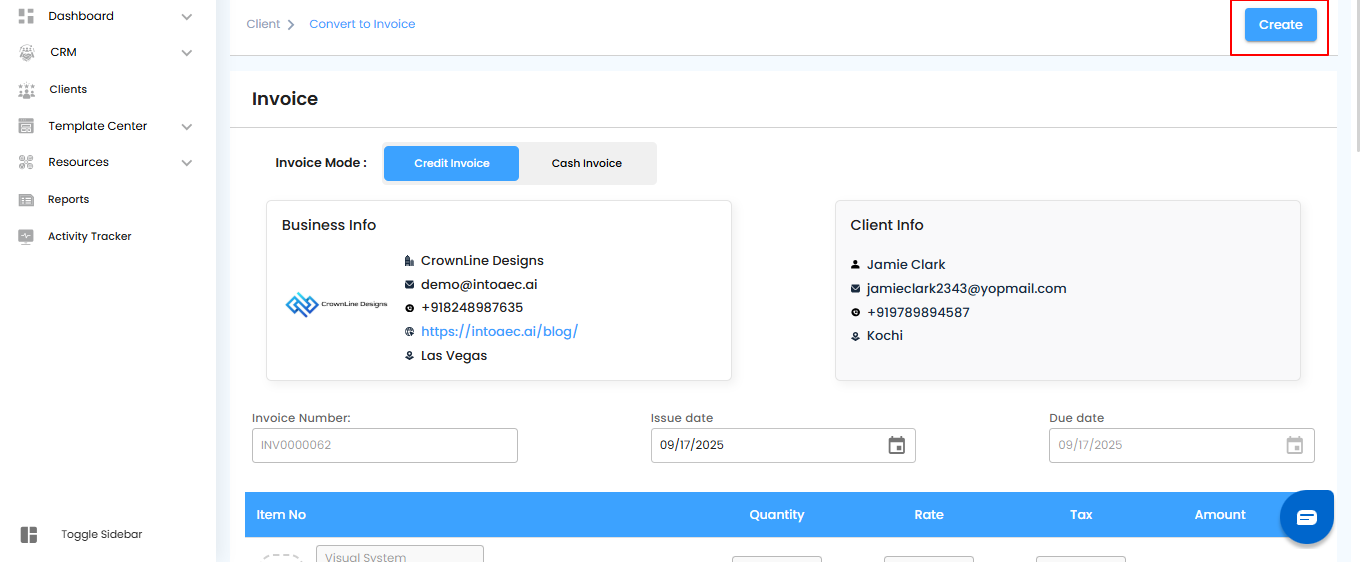Click the Tax column header
Image resolution: width=1365 pixels, height=562 pixels.
click(x=1081, y=514)
